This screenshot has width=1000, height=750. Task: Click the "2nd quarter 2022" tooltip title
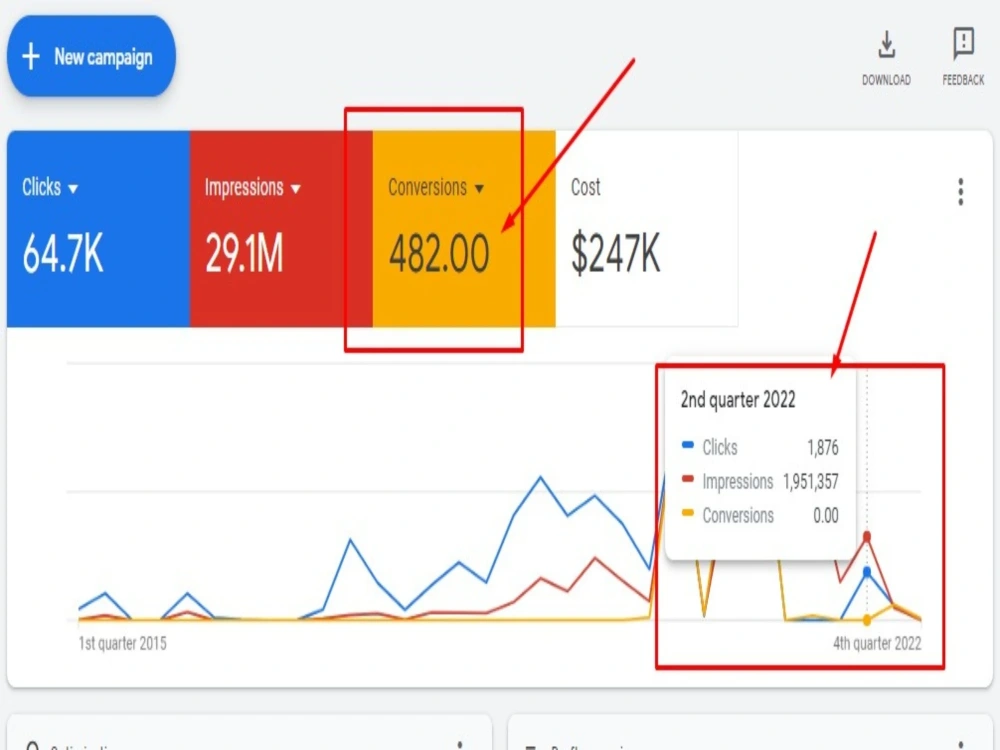[x=738, y=400]
